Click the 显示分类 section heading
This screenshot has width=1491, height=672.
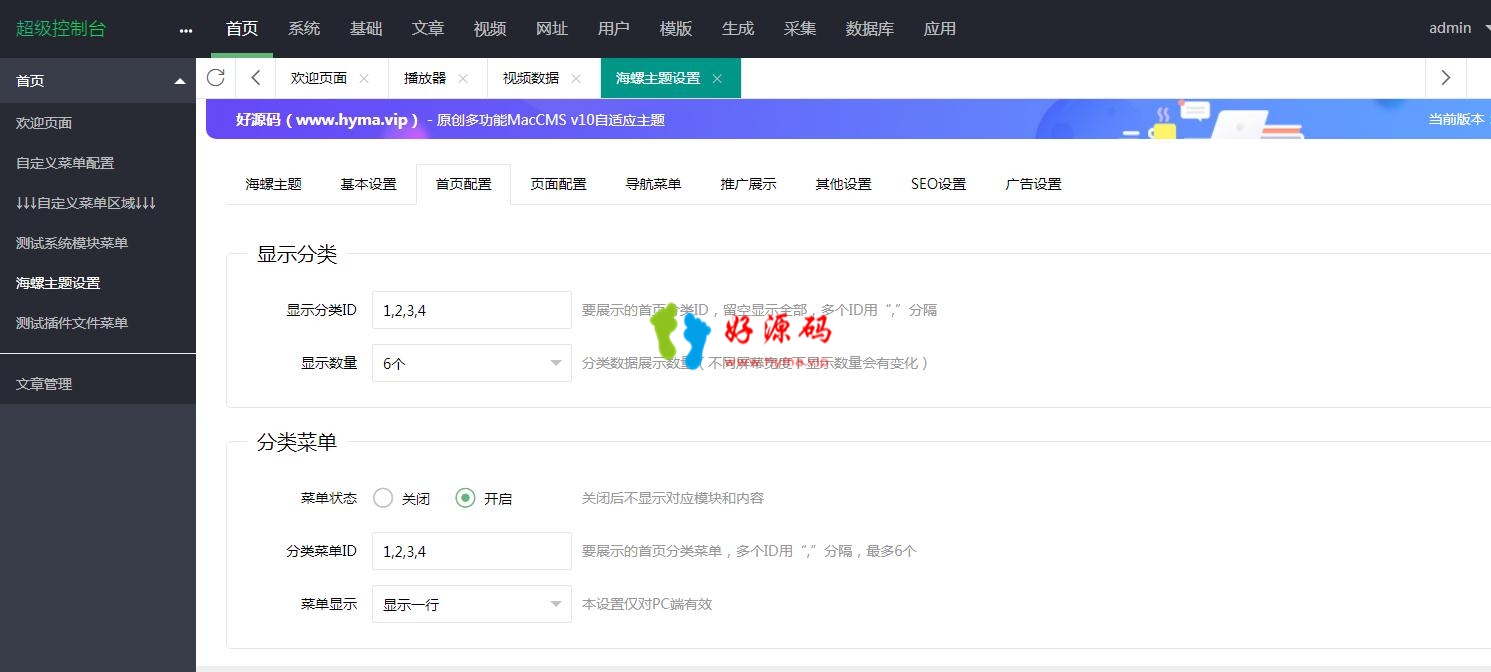click(297, 254)
